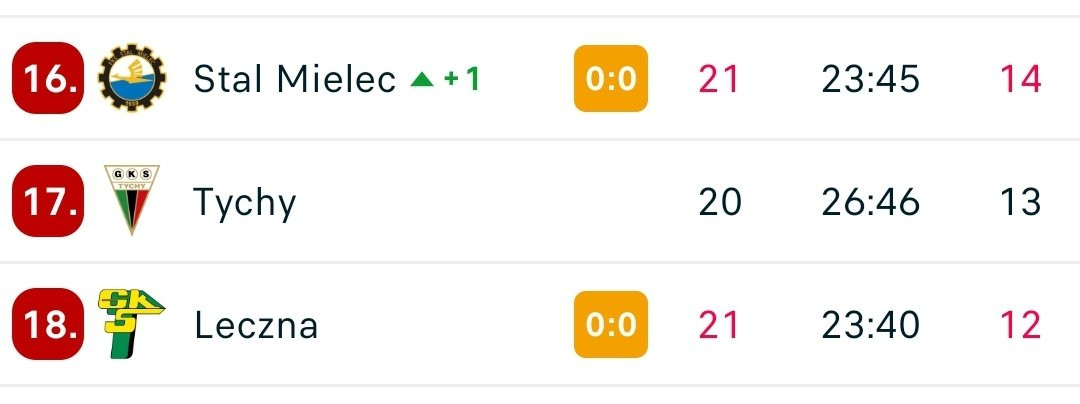Open Stal Mielec live score 0:0 badge
Viewport: 1080px width, 404px height.
(x=611, y=78)
